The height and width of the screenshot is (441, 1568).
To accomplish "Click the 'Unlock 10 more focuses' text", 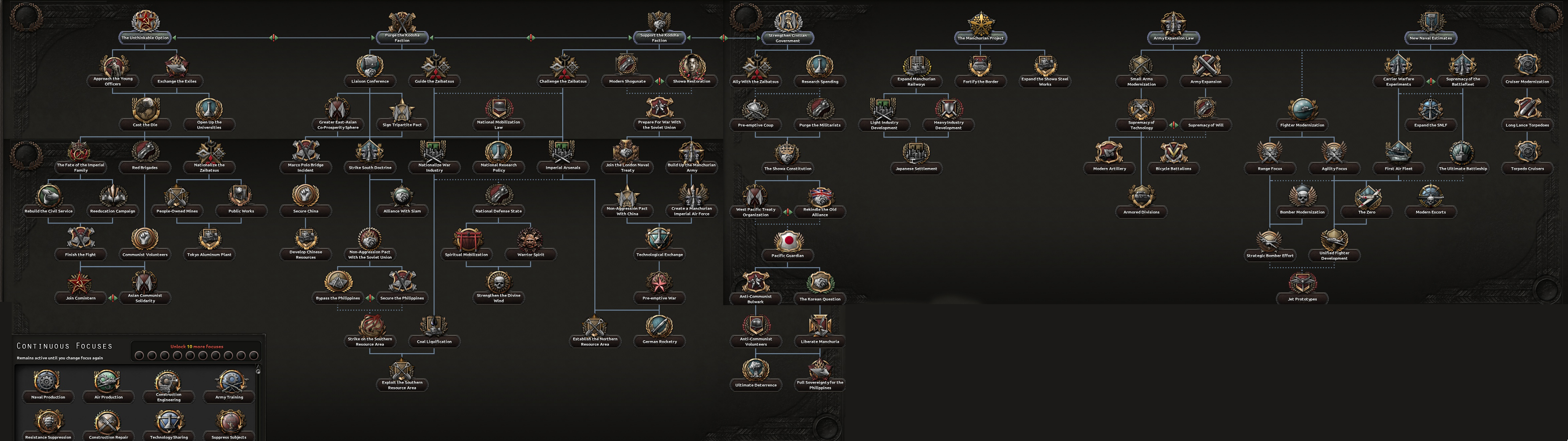I will click(x=197, y=347).
